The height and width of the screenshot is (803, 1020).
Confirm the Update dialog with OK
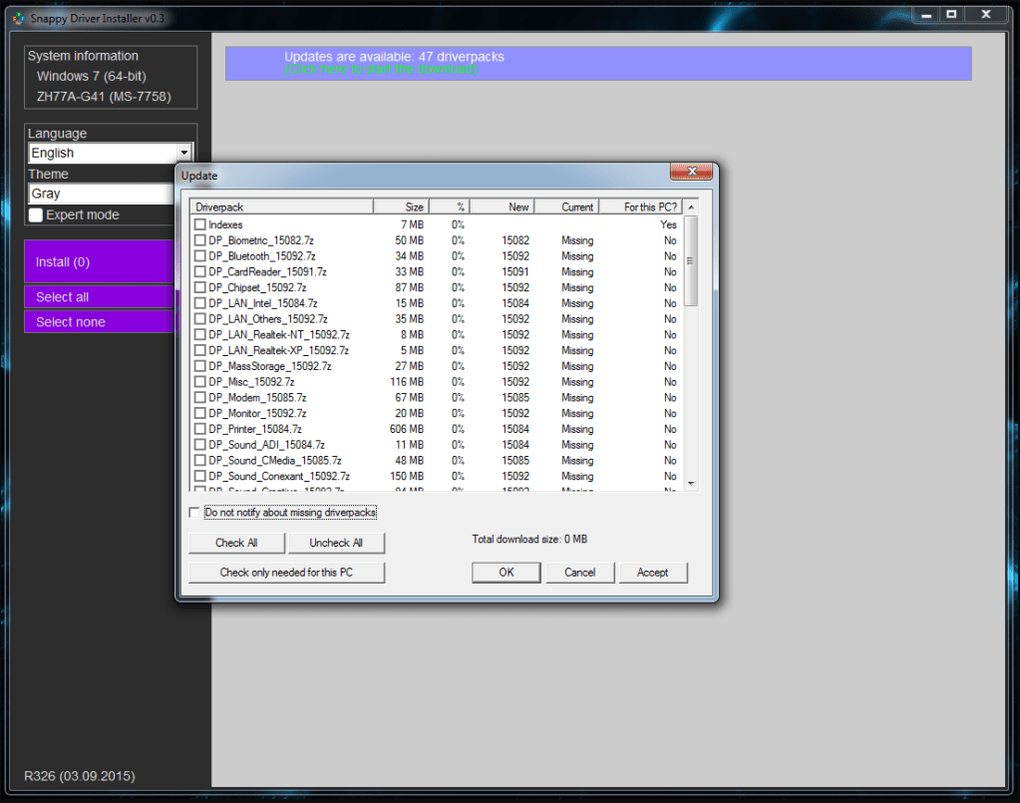click(506, 573)
